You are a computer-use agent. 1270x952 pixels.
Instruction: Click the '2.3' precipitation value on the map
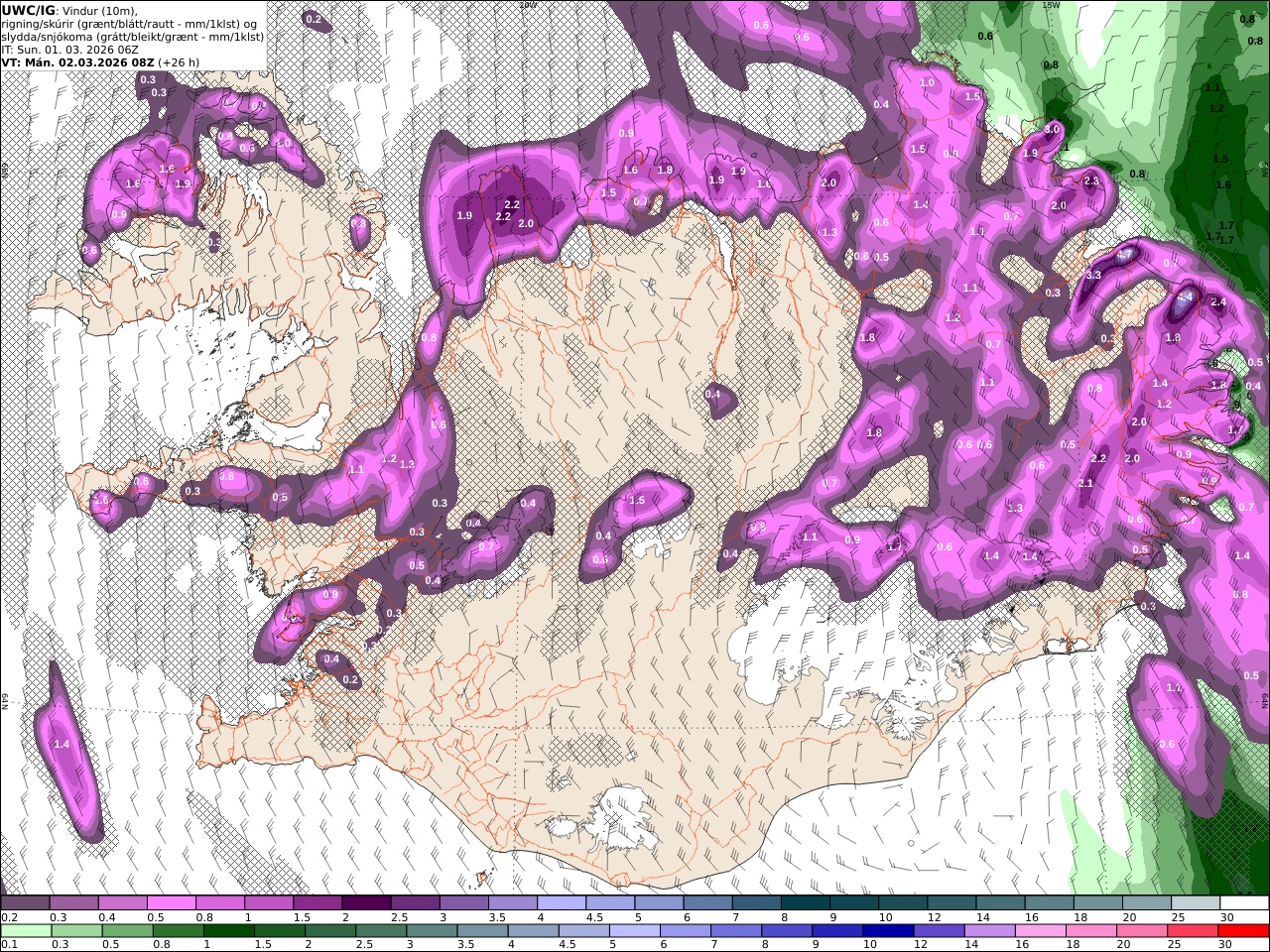[x=1091, y=181]
